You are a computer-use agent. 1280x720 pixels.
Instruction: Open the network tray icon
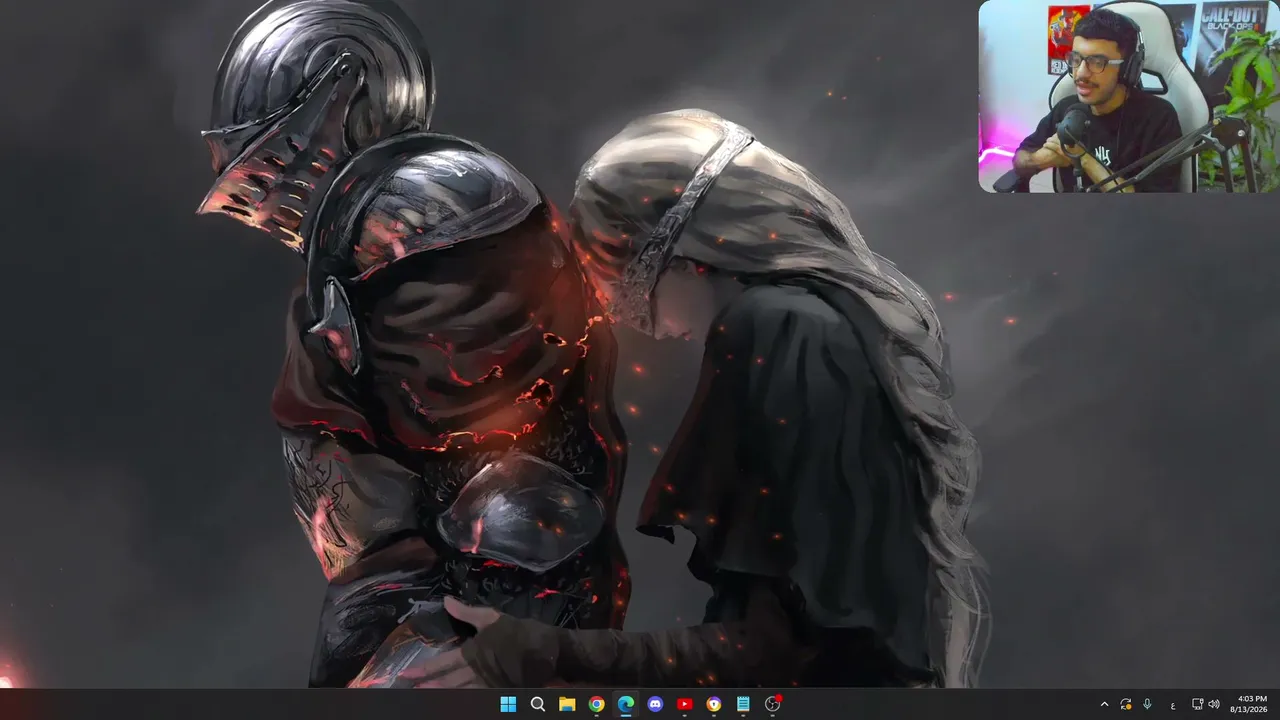[x=1198, y=704]
